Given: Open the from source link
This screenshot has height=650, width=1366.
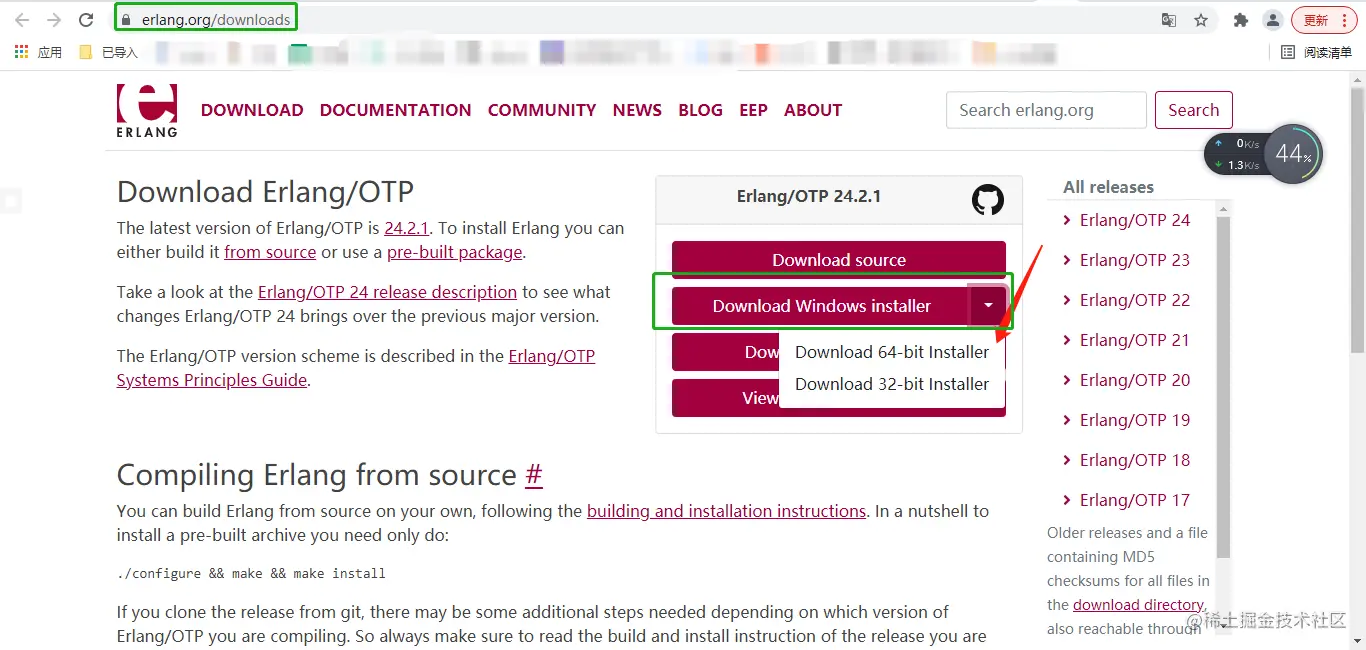Looking at the screenshot, I should coord(270,252).
